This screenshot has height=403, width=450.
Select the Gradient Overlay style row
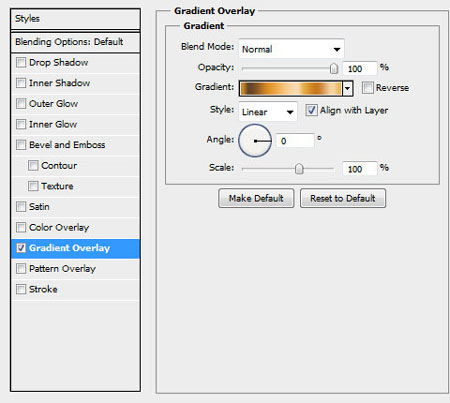[75, 248]
